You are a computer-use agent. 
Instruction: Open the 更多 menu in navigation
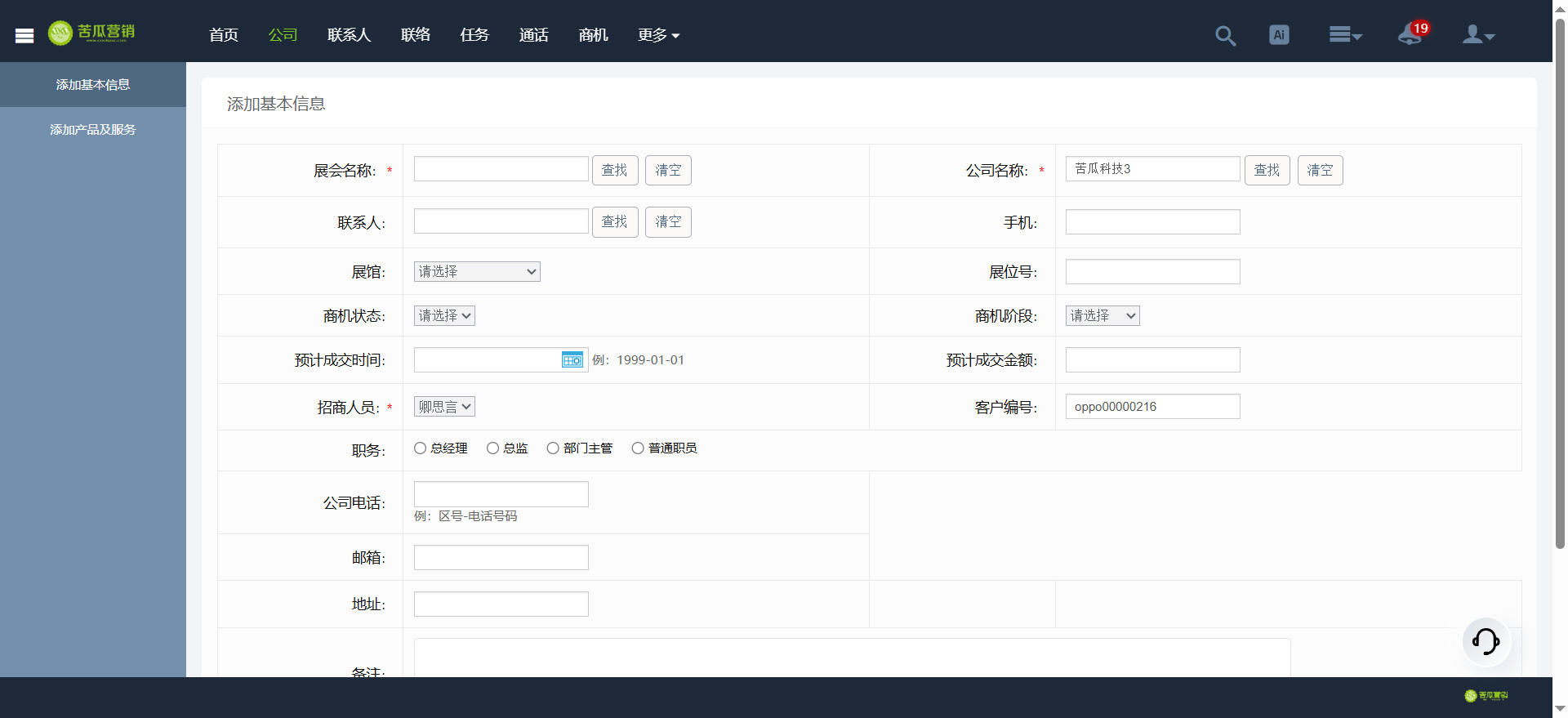click(x=658, y=35)
